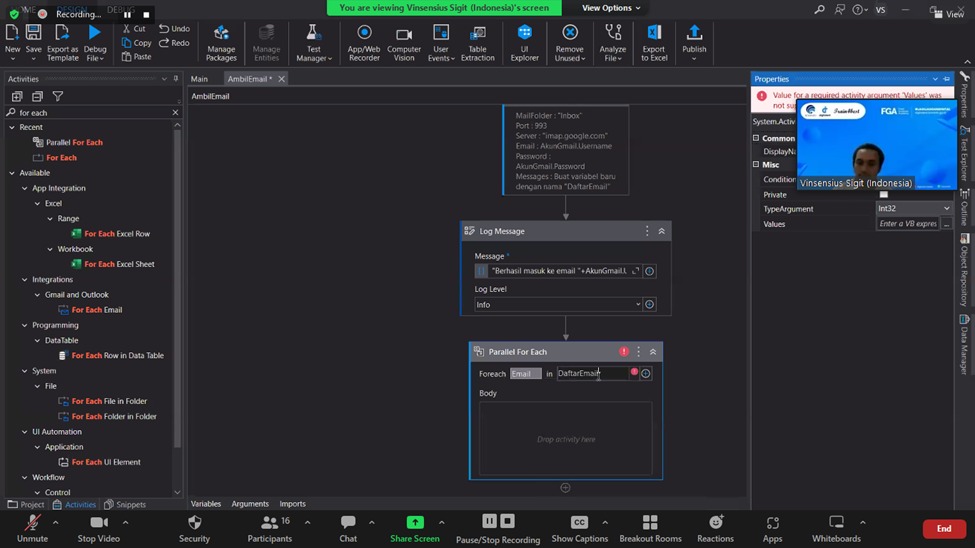Switch to the Main tab
Image resolution: width=975 pixels, height=548 pixels.
tap(199, 79)
